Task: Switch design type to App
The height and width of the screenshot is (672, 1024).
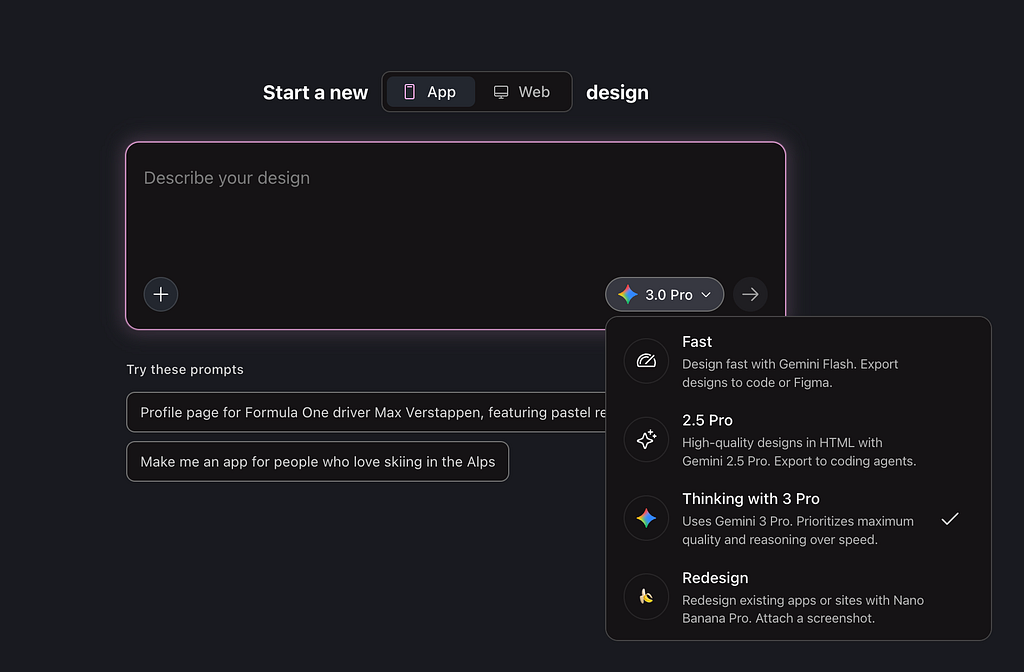Action: click(431, 92)
